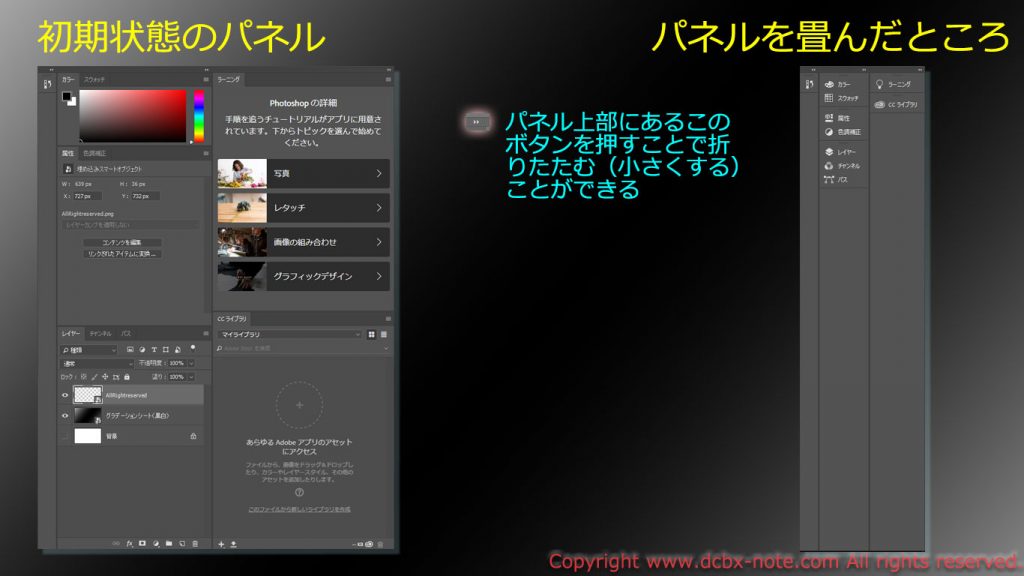This screenshot has width=1024, height=576.
Task: Open the opacity 100% dropdown arrow
Action: click(191, 363)
